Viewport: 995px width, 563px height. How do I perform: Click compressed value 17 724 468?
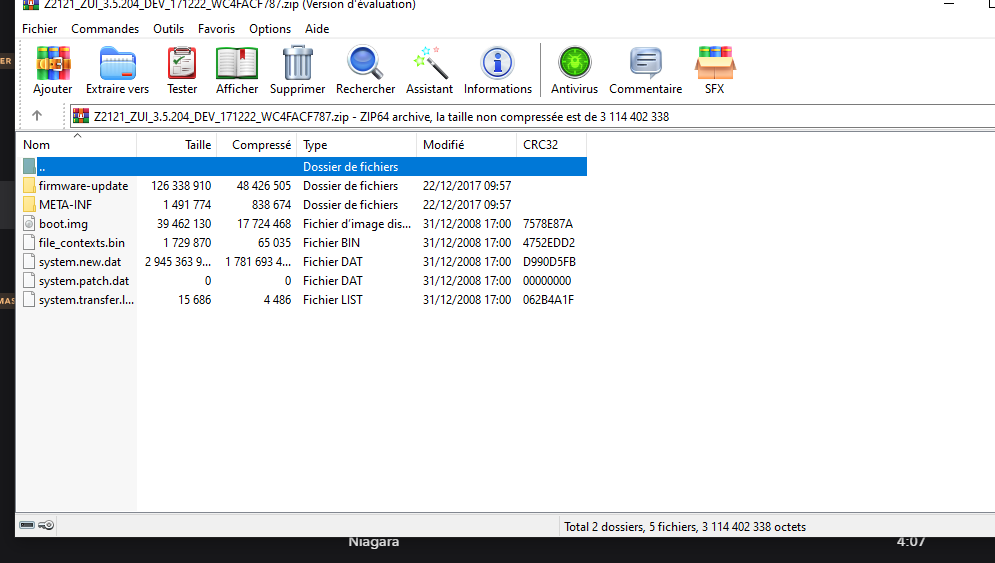click(264, 223)
